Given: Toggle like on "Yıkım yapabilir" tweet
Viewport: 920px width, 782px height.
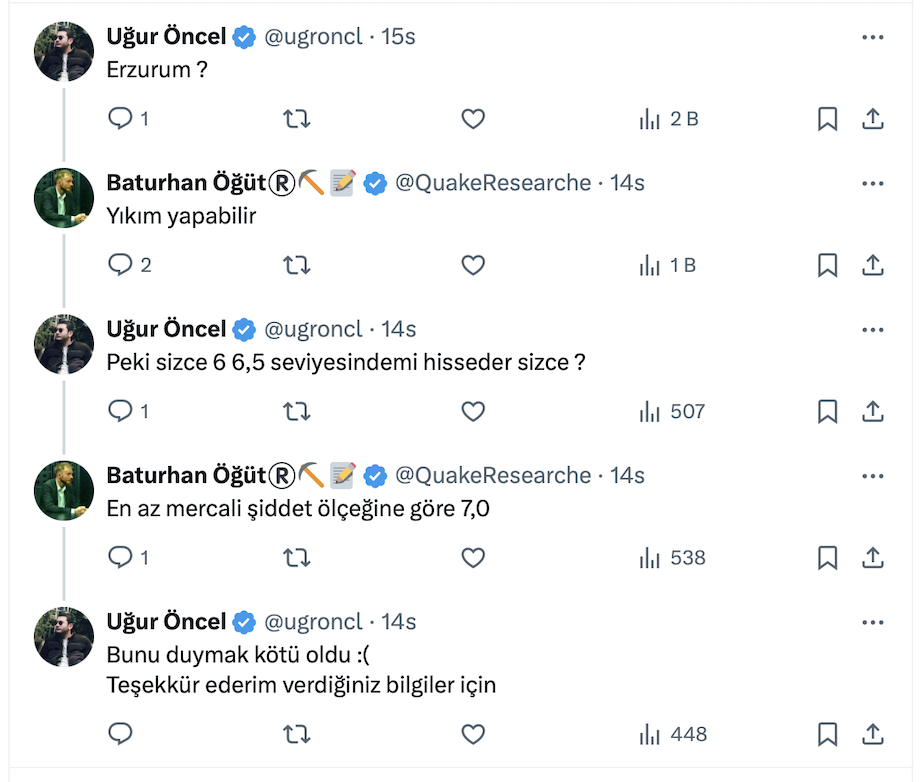Looking at the screenshot, I should (473, 265).
